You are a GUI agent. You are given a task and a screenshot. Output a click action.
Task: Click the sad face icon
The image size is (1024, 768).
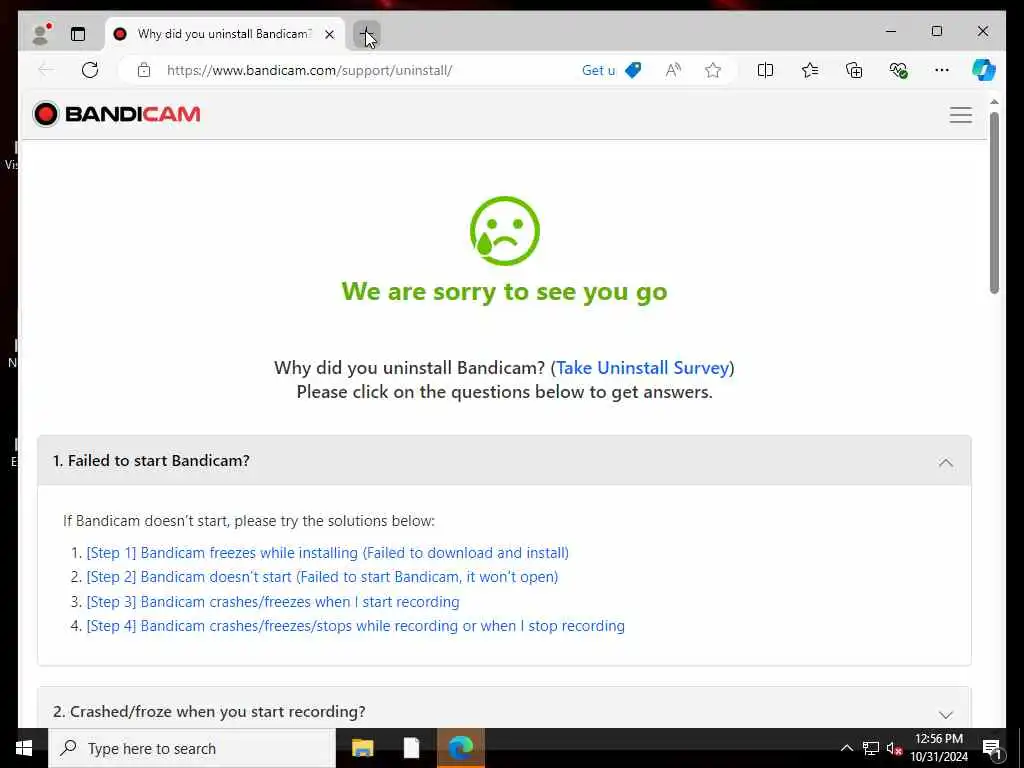click(505, 231)
